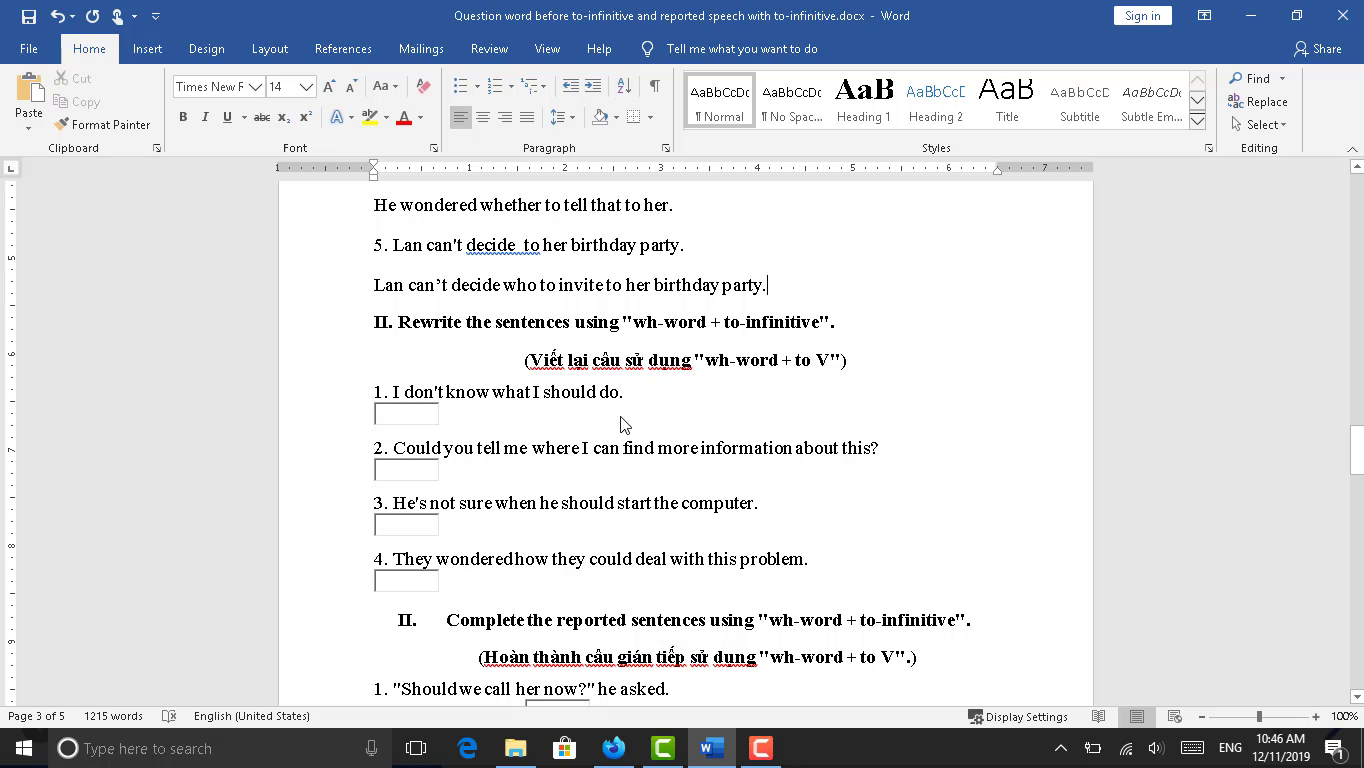Click the Sign in button

coord(1142,16)
